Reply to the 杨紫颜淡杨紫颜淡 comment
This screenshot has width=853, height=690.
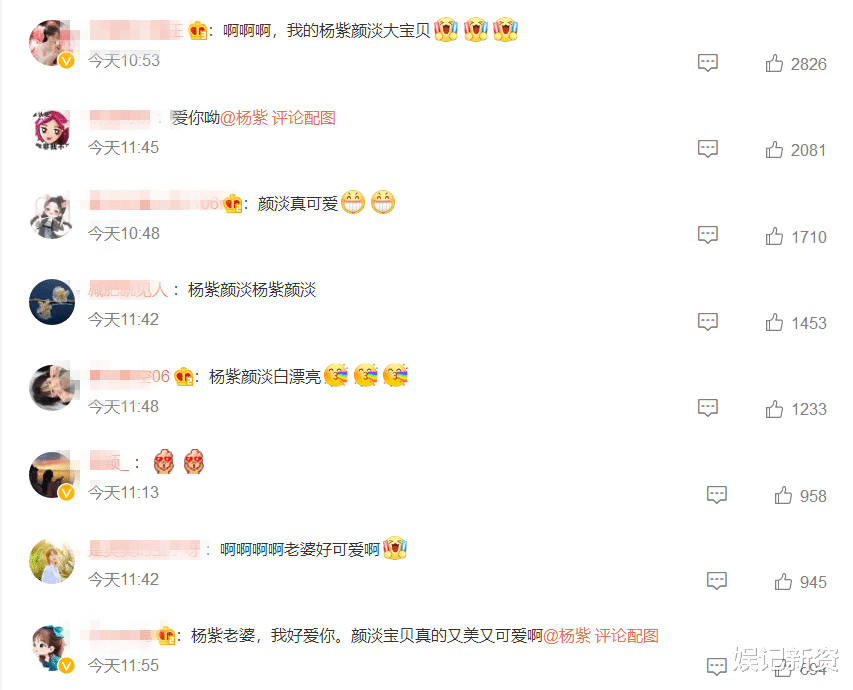pyautogui.click(x=708, y=322)
